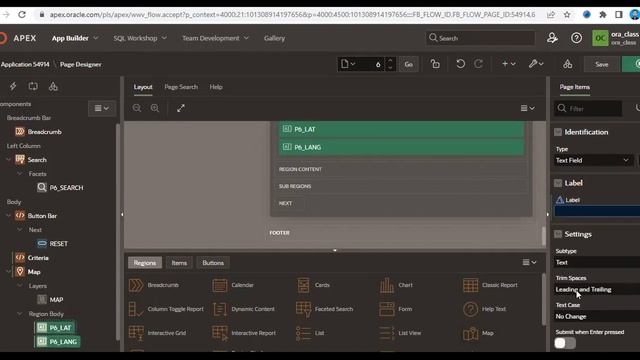This screenshot has width=640, height=360.
Task: Click the Shared Components toolbar icon
Action: pyautogui.click(x=567, y=64)
